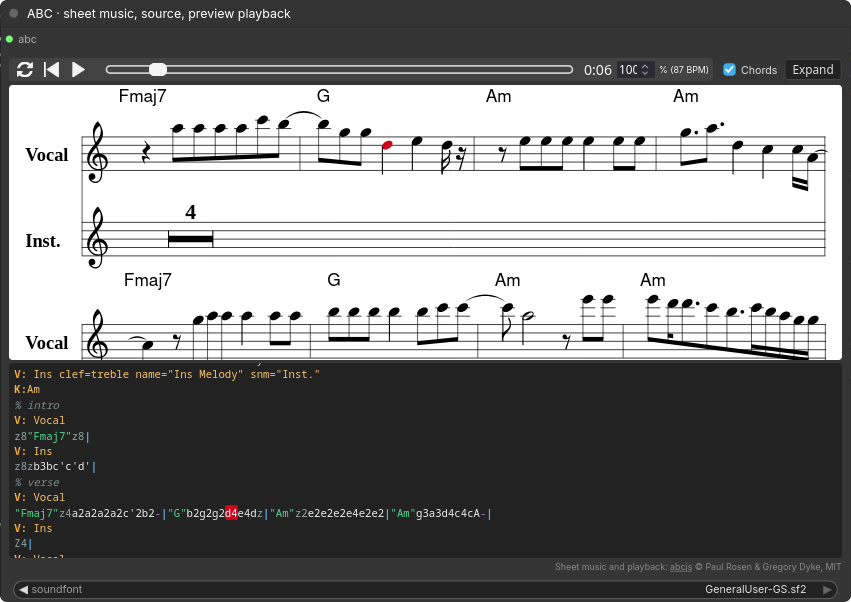
Task: Click the abc tab label
Action: 27,39
